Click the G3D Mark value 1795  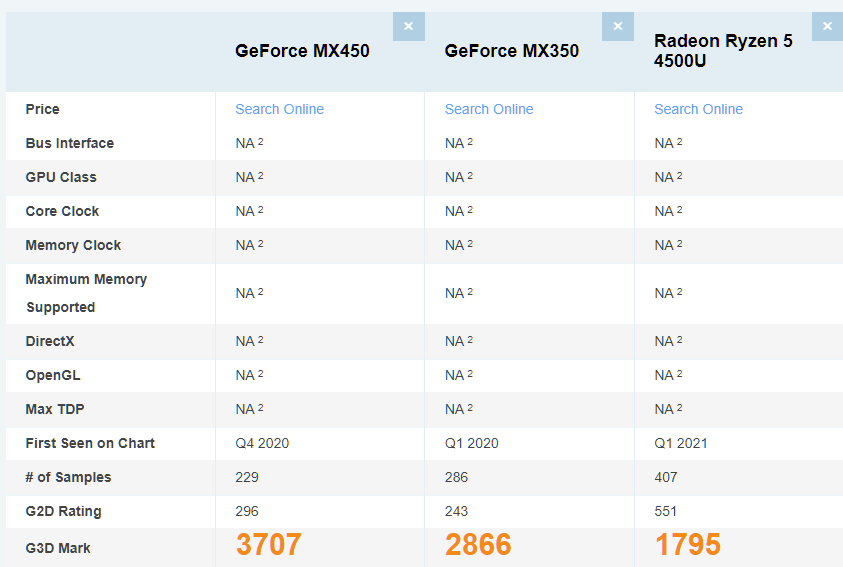[688, 544]
